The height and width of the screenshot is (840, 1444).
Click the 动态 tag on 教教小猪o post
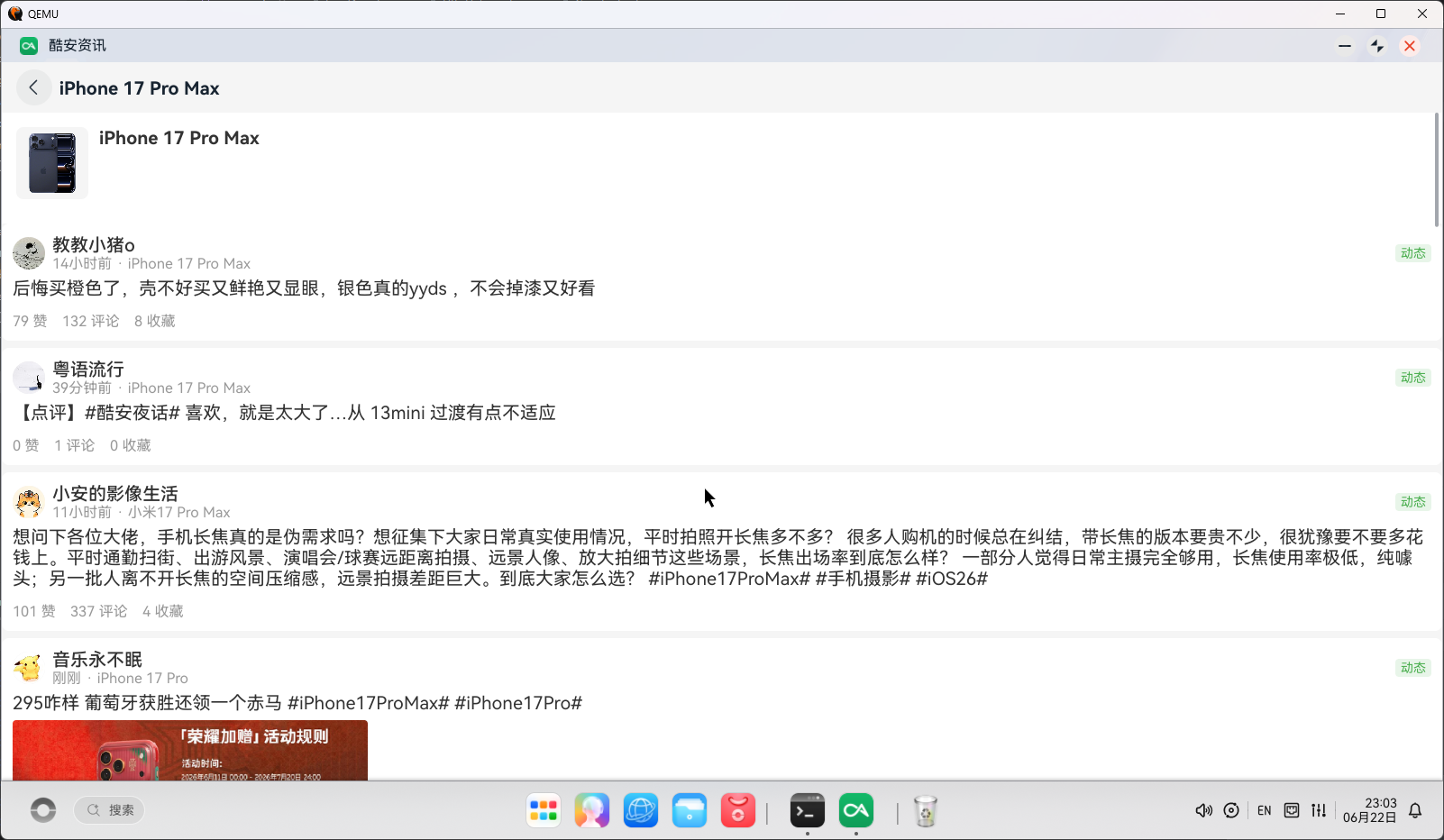click(1412, 253)
